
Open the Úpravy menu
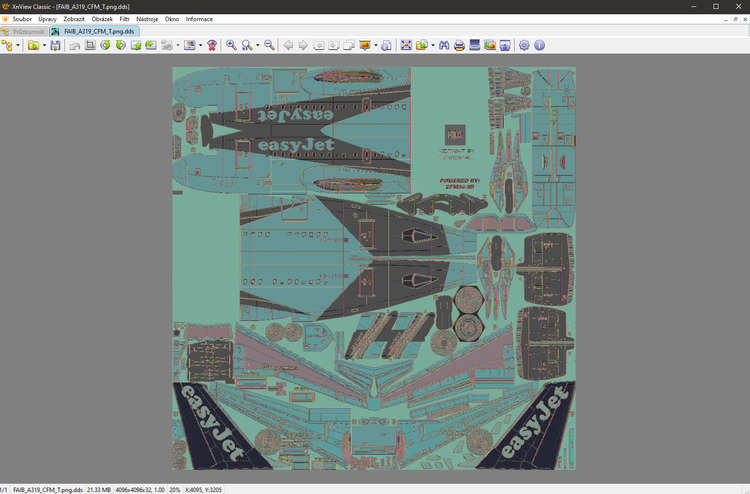click(47, 19)
